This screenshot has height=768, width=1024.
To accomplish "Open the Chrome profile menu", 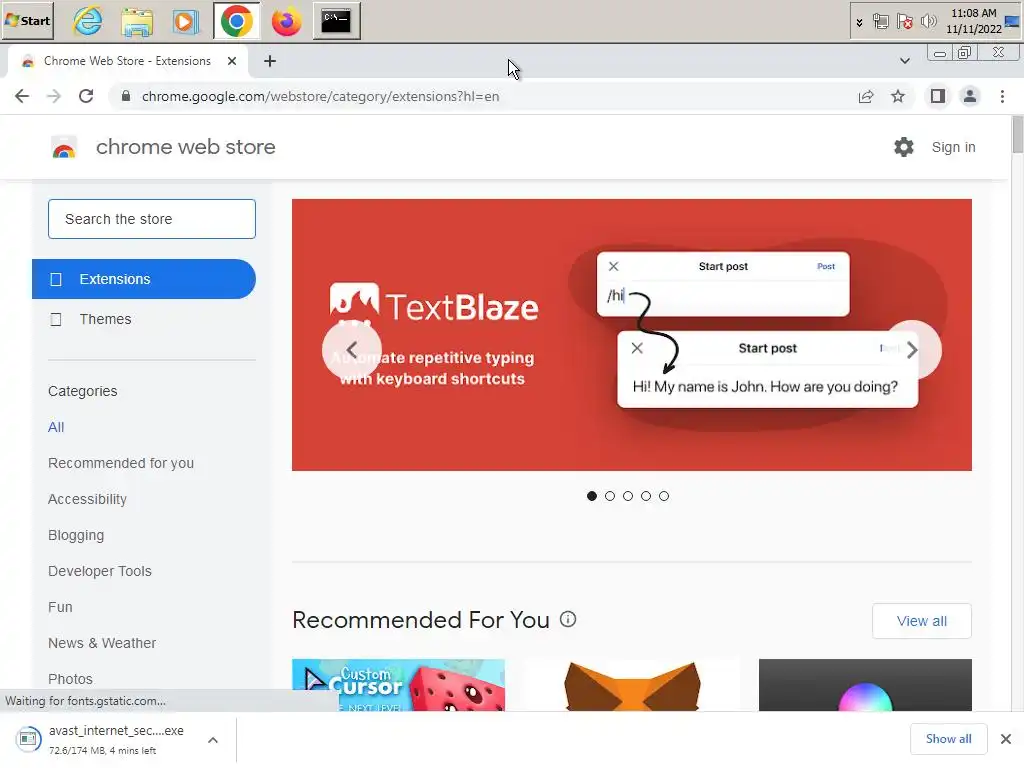I will click(x=970, y=97).
